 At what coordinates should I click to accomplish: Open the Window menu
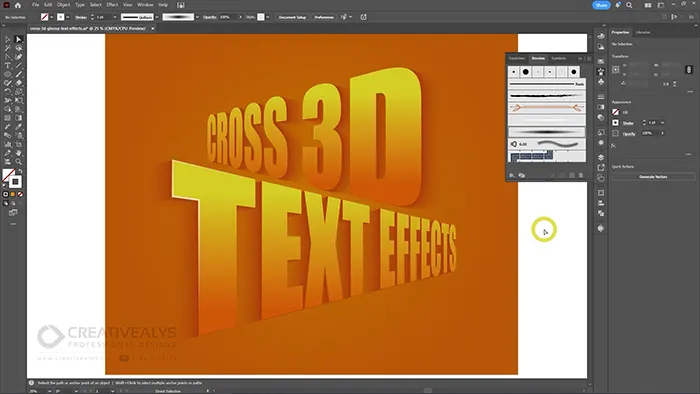pos(145,5)
